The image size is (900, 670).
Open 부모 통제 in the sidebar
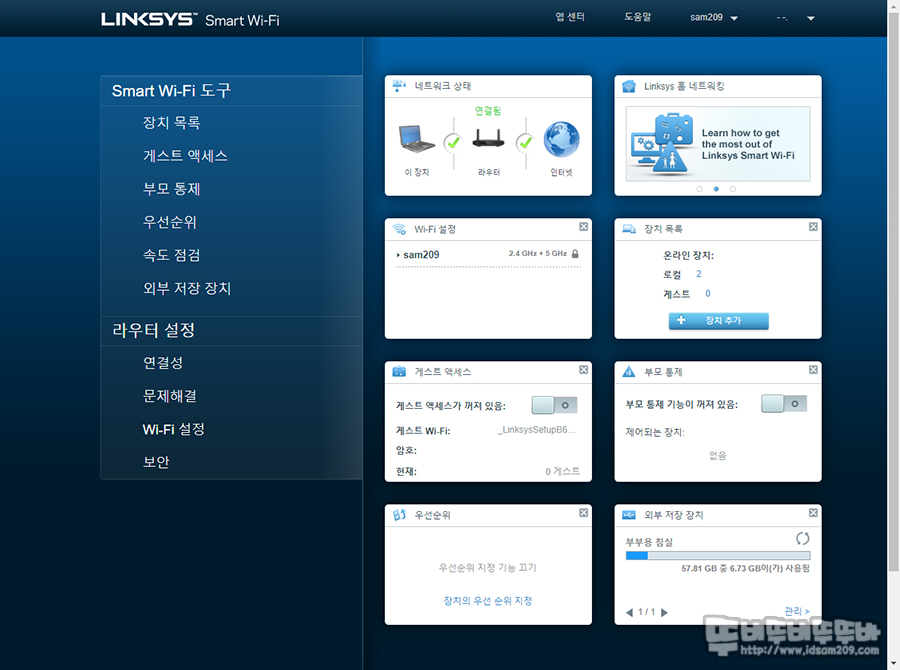point(172,189)
